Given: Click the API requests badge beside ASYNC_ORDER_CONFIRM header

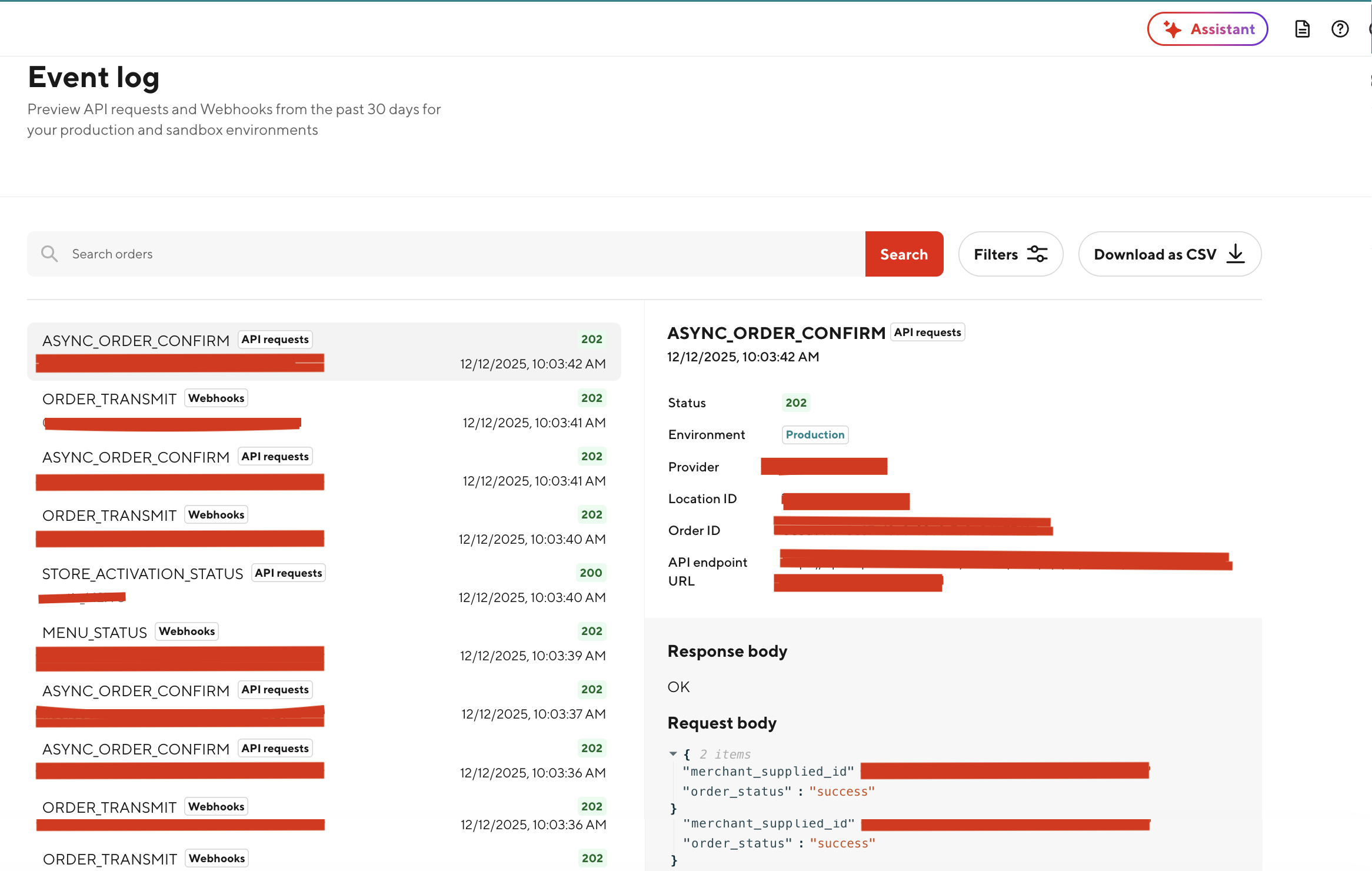Looking at the screenshot, I should pyautogui.click(x=927, y=332).
